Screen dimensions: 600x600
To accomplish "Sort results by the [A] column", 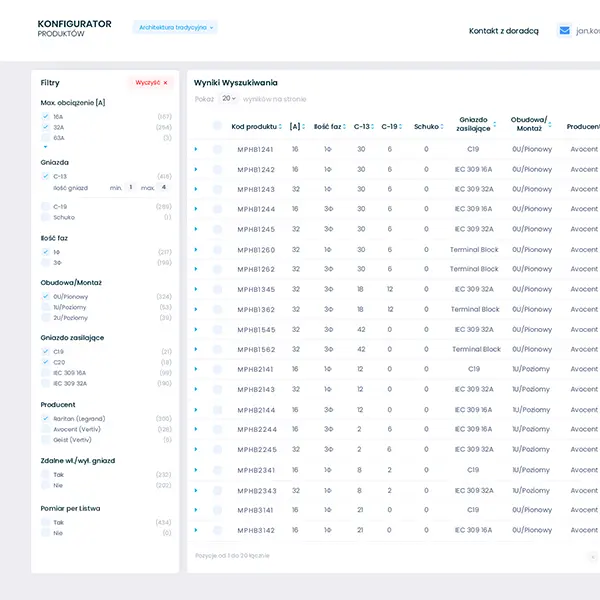I will click(305, 127).
